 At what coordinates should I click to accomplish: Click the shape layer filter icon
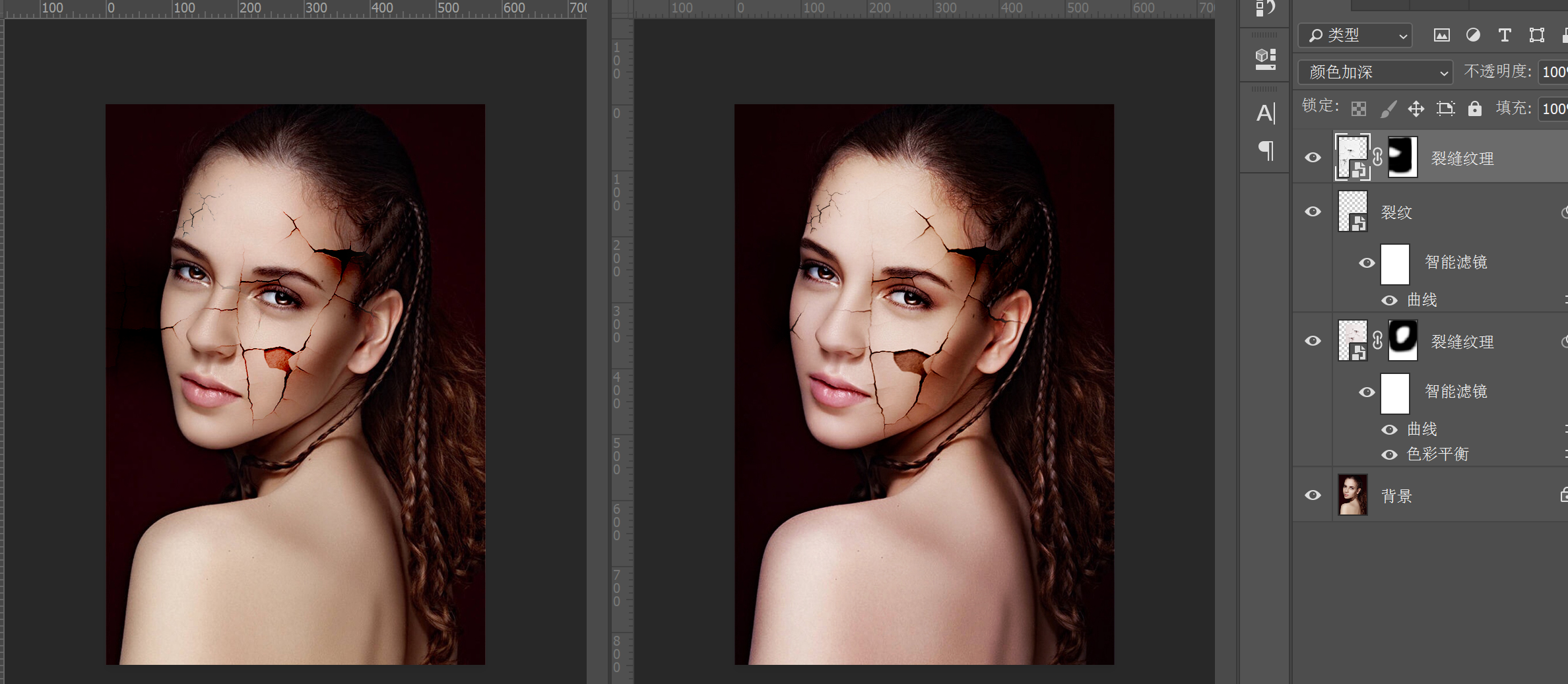tap(1536, 36)
